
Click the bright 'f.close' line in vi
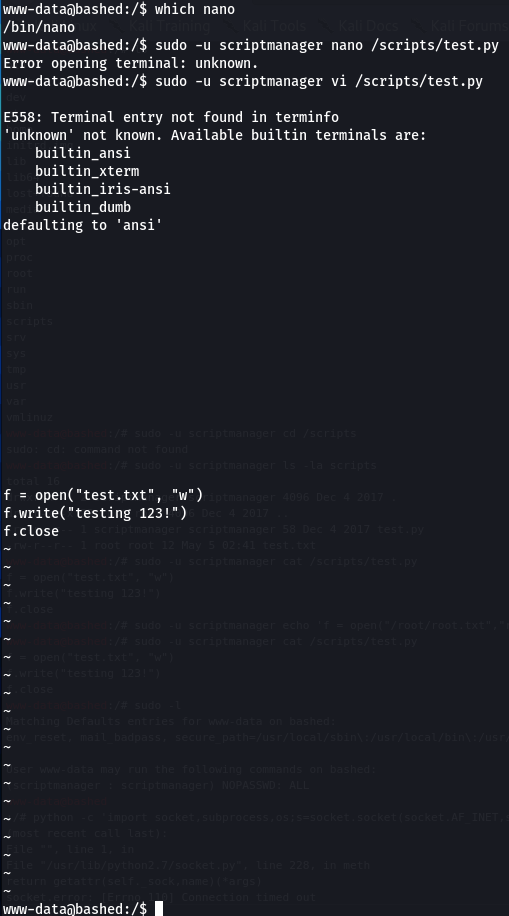31,531
